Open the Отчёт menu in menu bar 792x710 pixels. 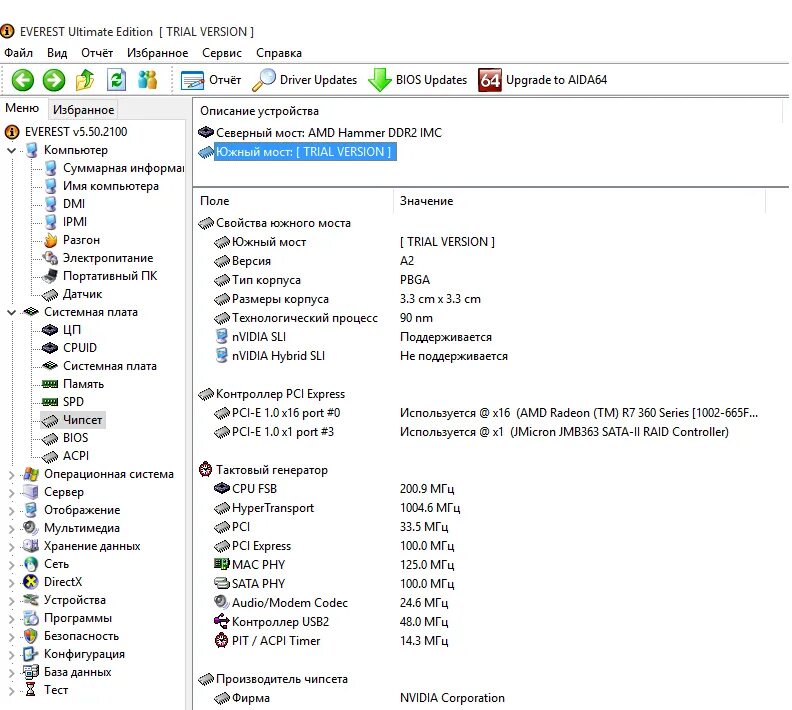[97, 53]
